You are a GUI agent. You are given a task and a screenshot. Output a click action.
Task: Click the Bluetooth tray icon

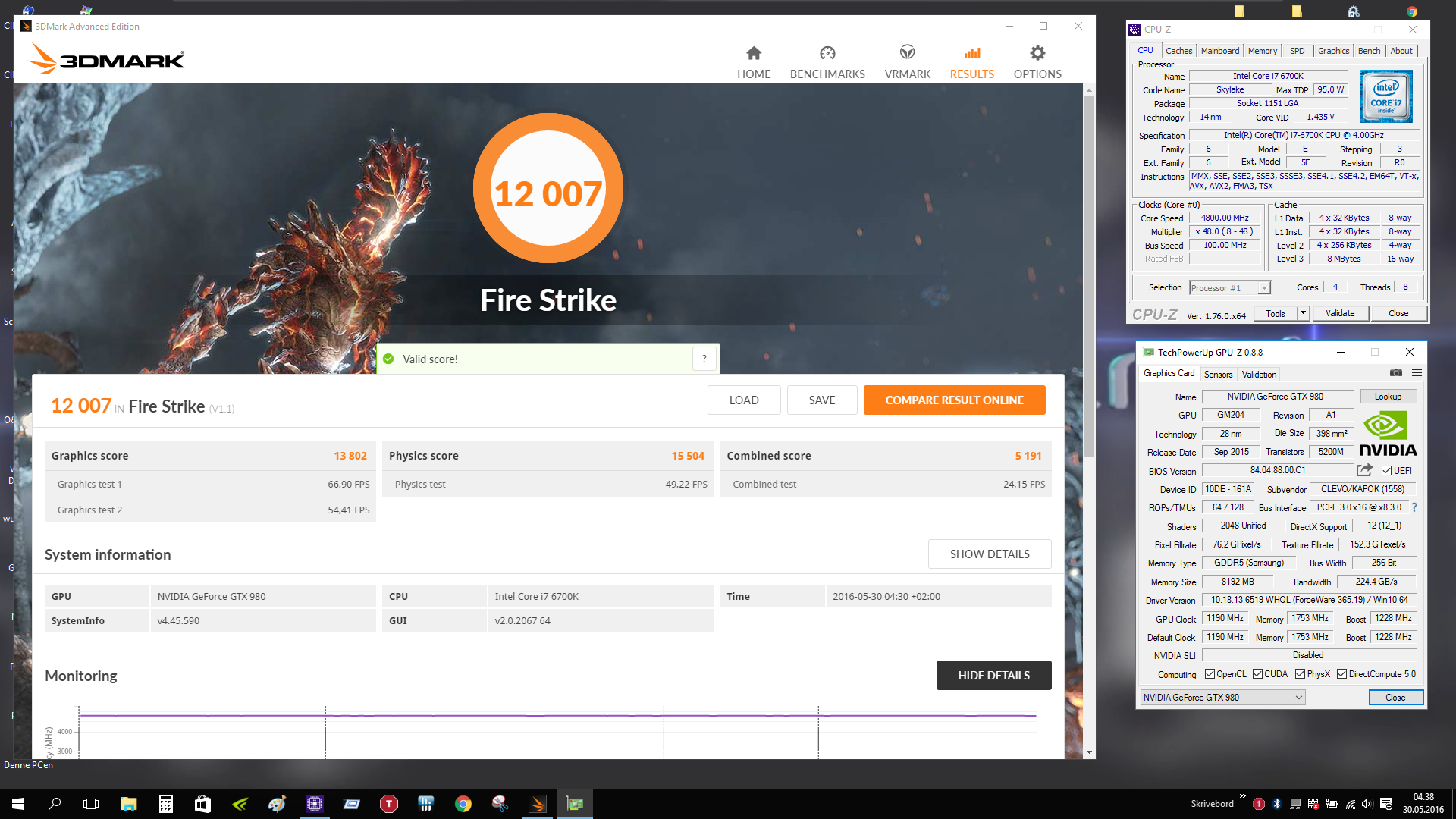[x=1277, y=804]
